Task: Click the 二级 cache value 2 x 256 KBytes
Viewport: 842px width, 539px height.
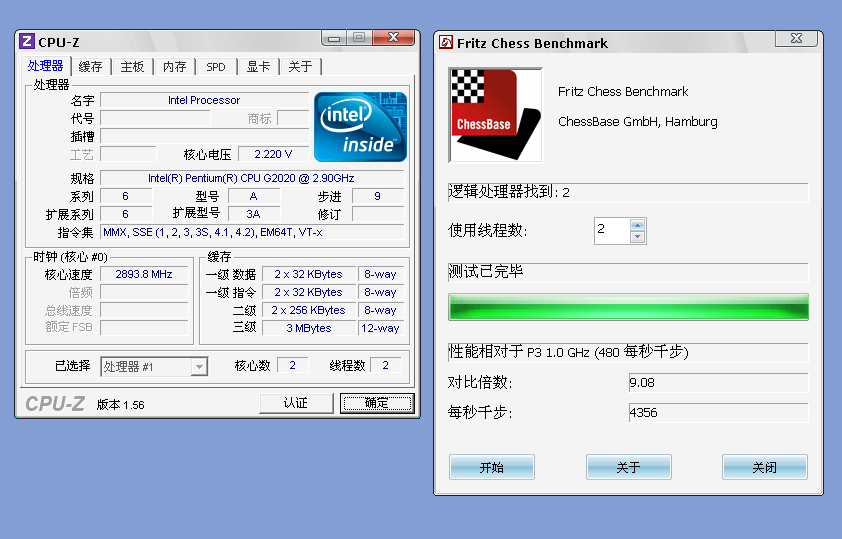Action: (x=309, y=310)
